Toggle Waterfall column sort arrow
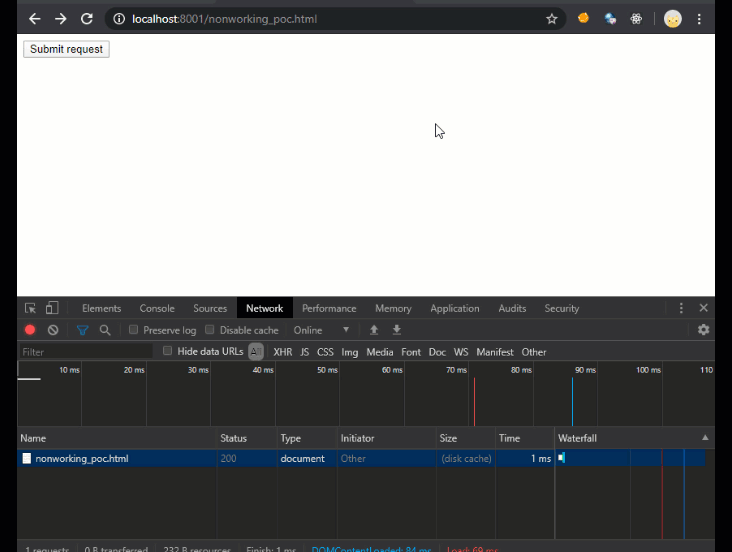This screenshot has width=732, height=552. (x=705, y=438)
